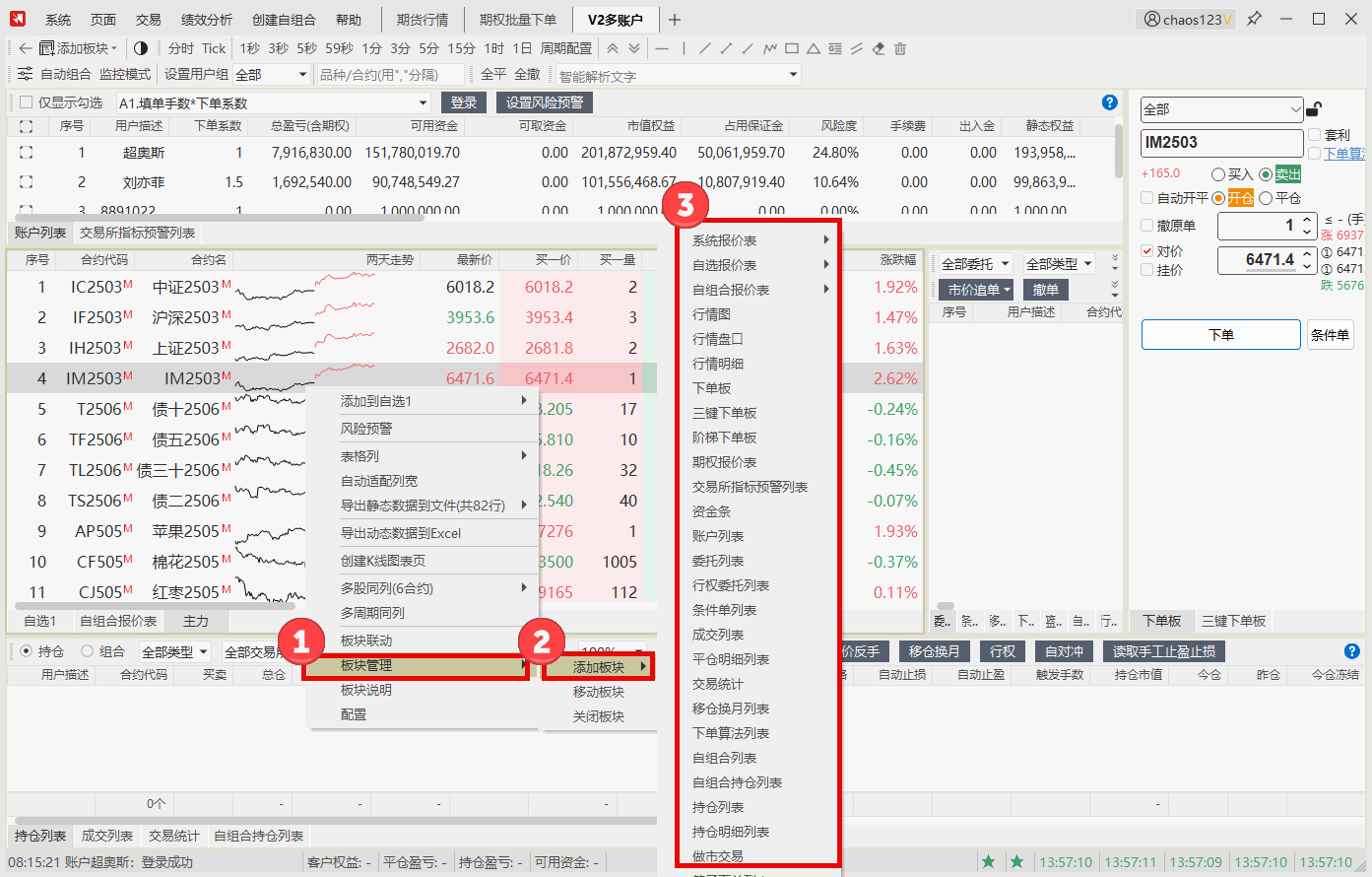This screenshot has height=877, width=1372.
Task: Select the parallel lines drawing tool
Action: [857, 48]
